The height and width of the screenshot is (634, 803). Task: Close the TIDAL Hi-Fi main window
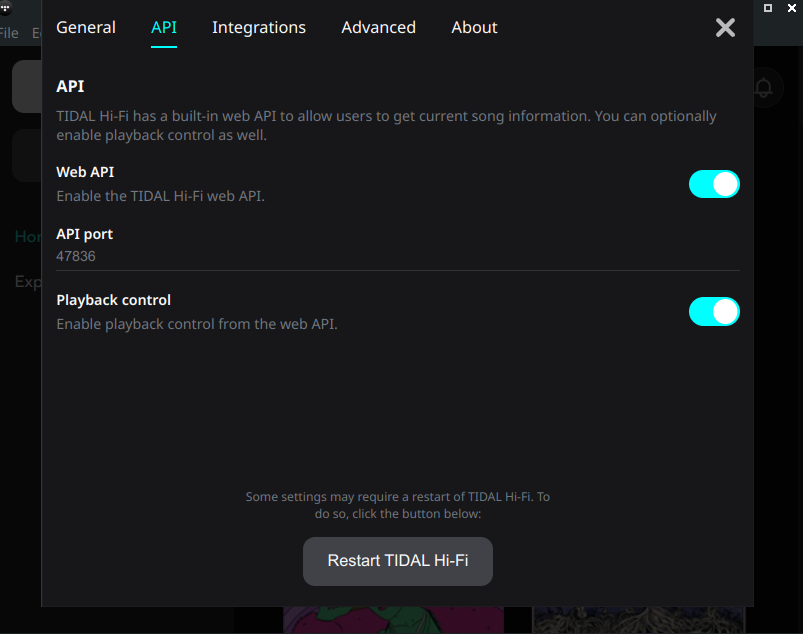click(x=792, y=8)
